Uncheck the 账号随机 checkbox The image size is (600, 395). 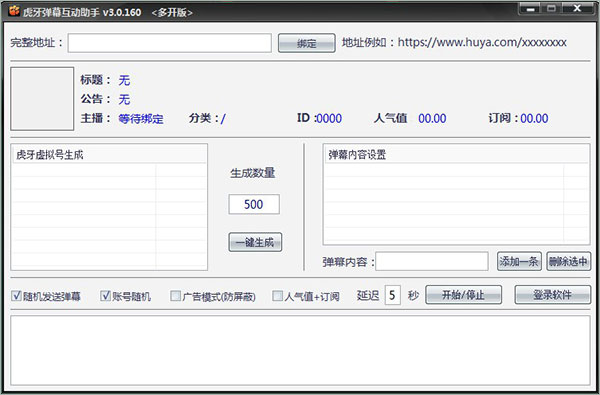tap(105, 295)
